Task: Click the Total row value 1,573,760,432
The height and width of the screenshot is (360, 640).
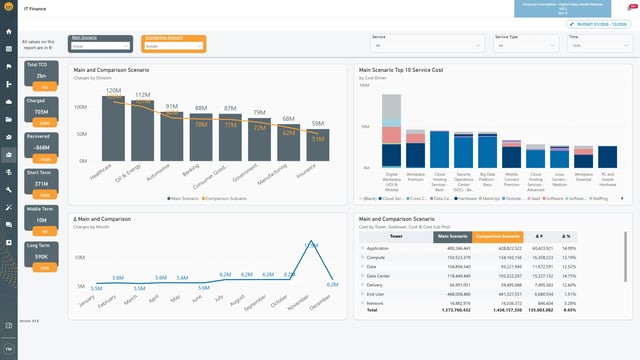Action: (x=456, y=310)
